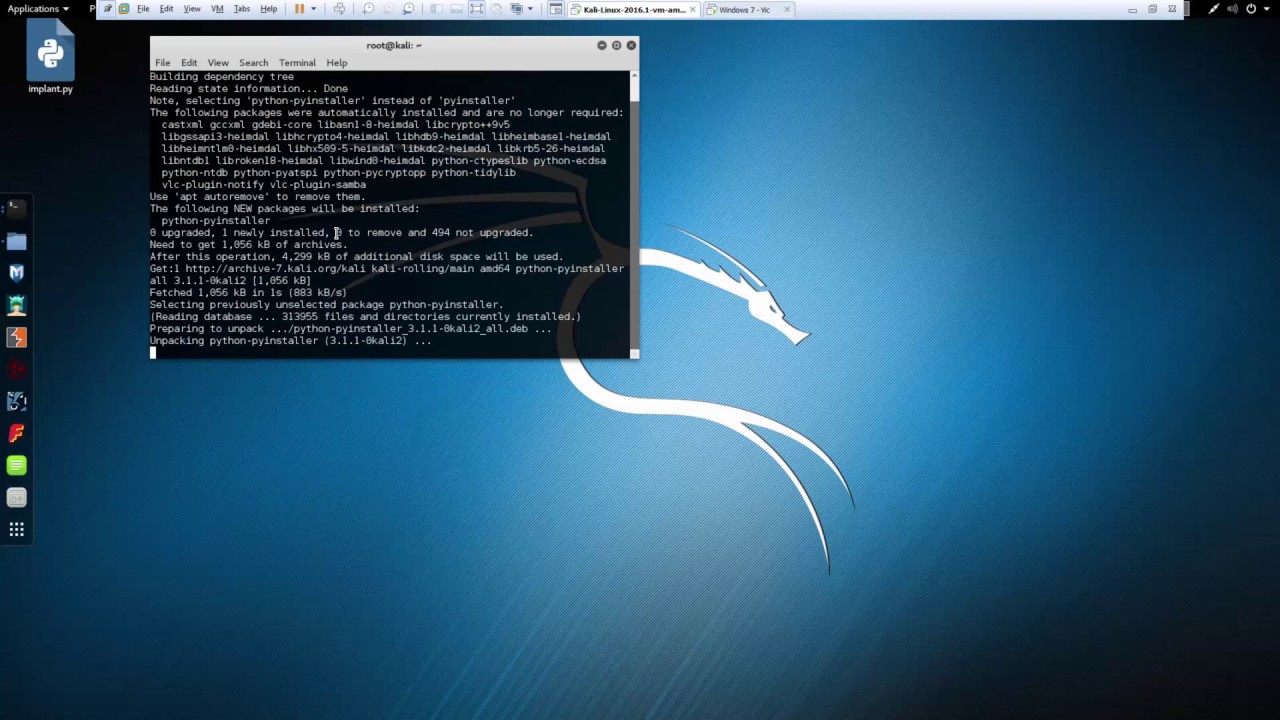Click the text 'Unpacking python-pyinstaller (3.1.1-0kali2) ...'
This screenshot has height=720, width=1280.
pyautogui.click(x=290, y=340)
